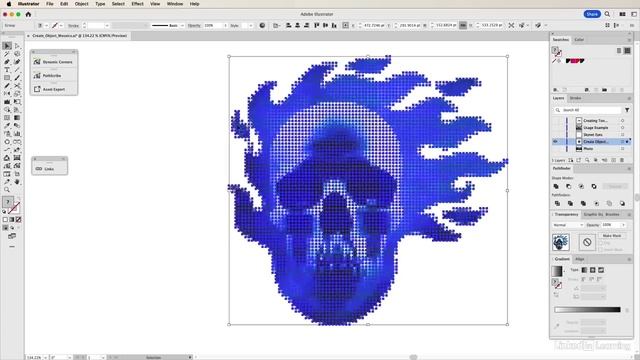Open the search magnifier icon at top right
Image resolution: width=640 pixels, height=360 pixels.
pos(607,14)
